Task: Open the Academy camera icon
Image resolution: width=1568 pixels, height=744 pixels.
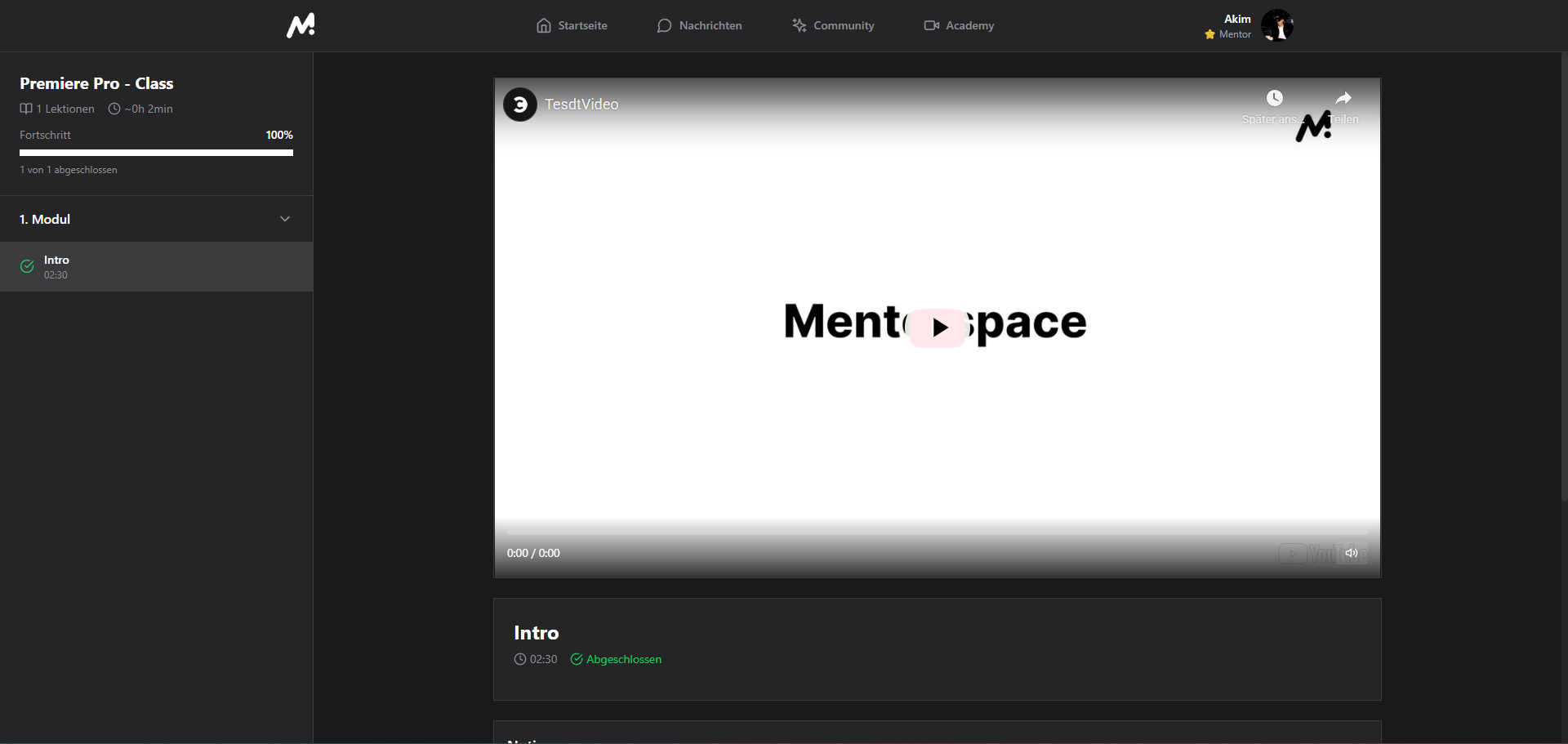Action: [x=930, y=25]
